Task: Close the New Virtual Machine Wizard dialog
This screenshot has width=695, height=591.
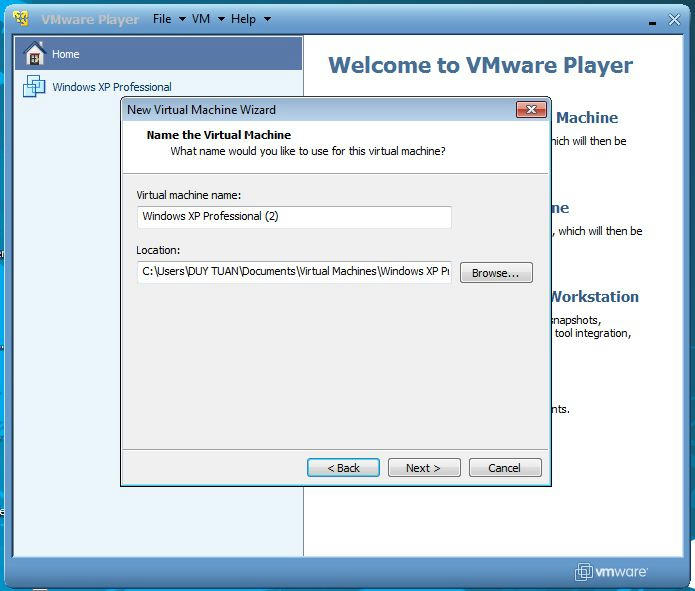Action: tap(531, 109)
